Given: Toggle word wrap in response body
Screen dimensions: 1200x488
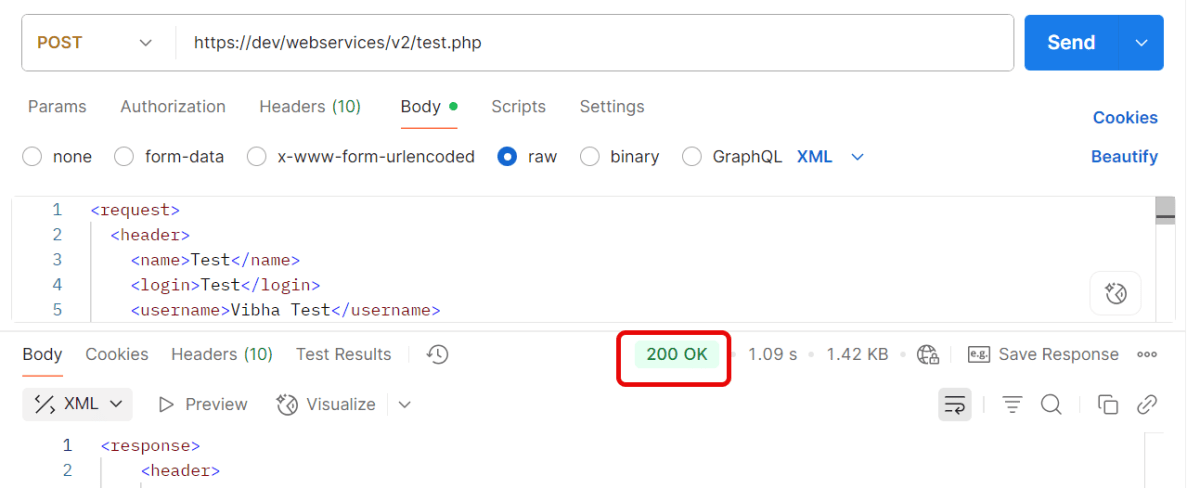Looking at the screenshot, I should click(955, 404).
